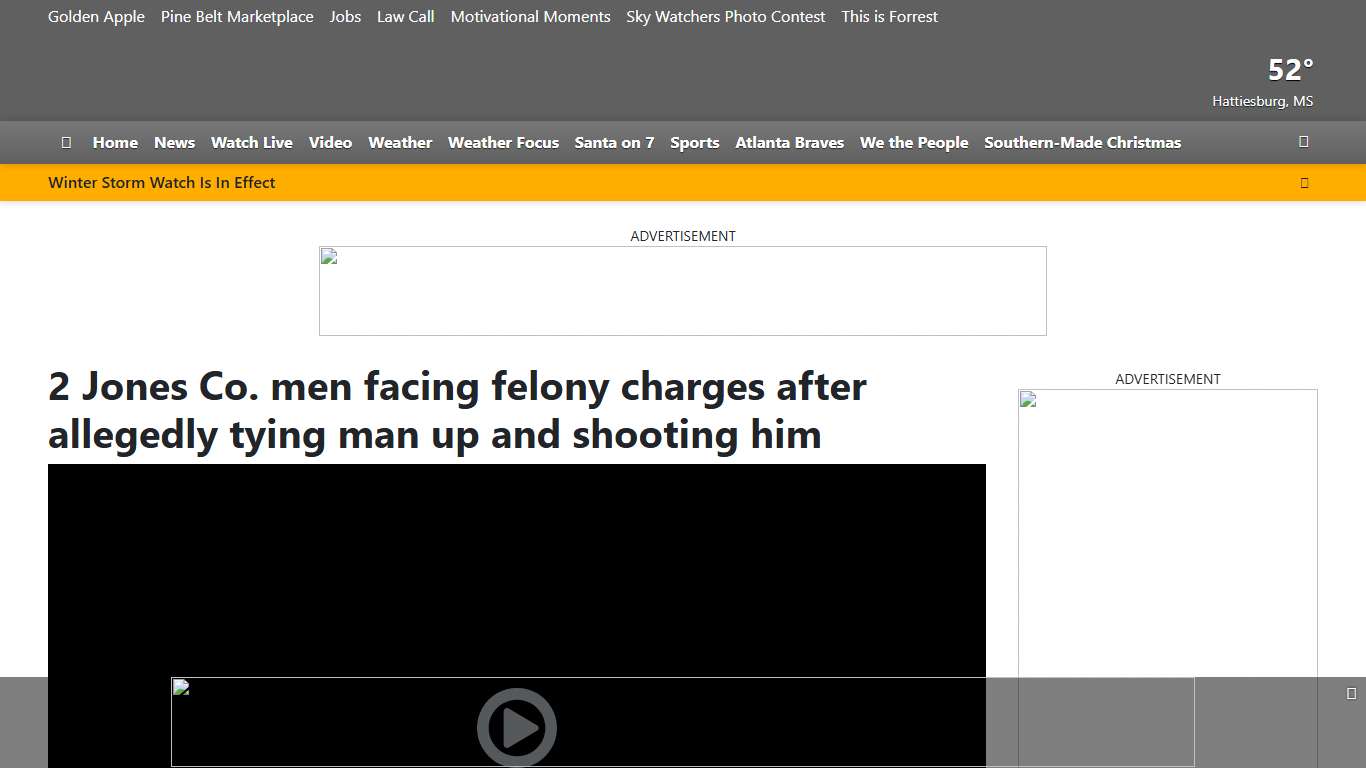The image size is (1366, 768).
Task: Enter the Sky Watchers Photo Contest
Action: coord(725,16)
